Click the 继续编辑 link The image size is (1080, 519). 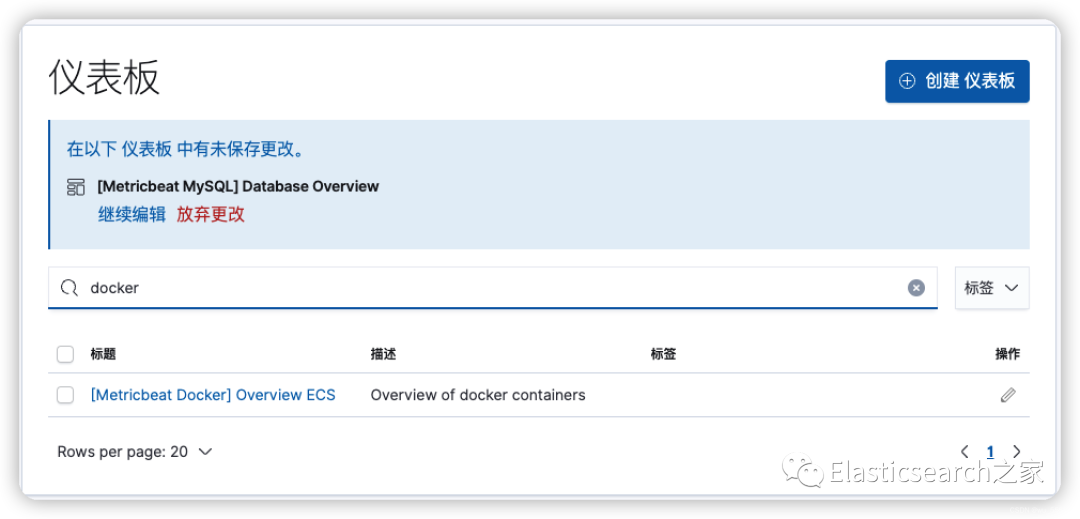[x=132, y=214]
